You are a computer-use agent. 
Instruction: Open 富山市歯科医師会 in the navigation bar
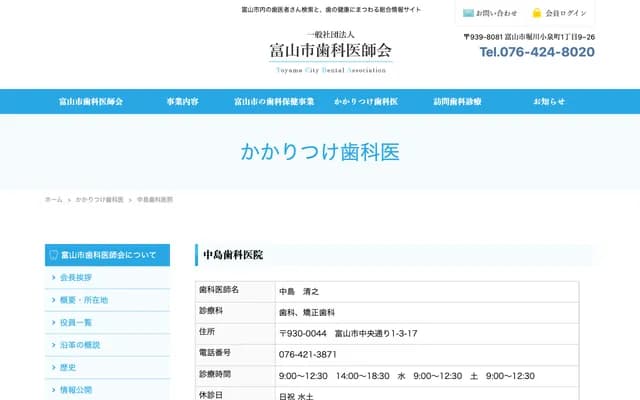91,102
